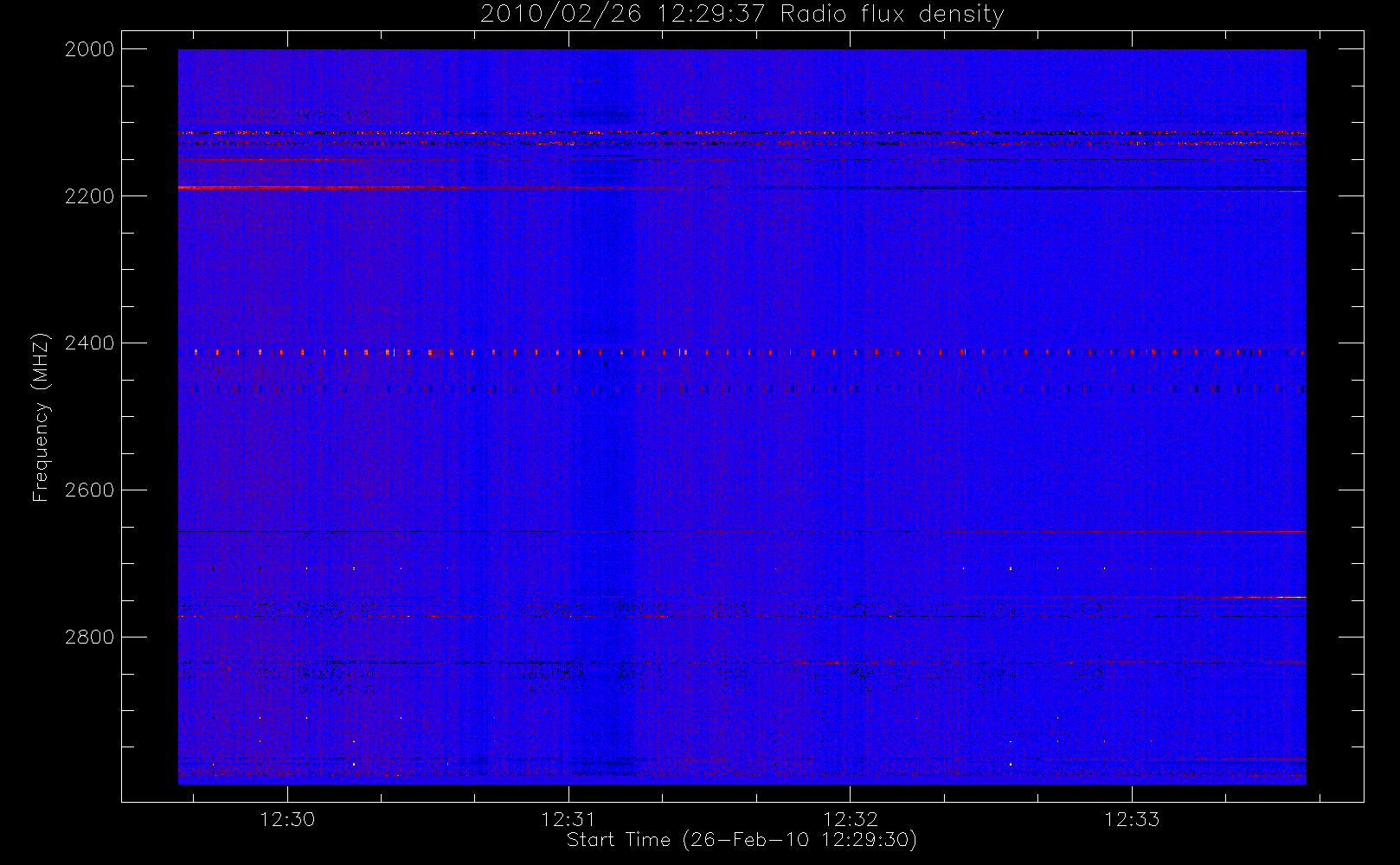The height and width of the screenshot is (865, 1400).
Task: Click the dotted red interference line near 2410 MHz
Action: click(742, 352)
